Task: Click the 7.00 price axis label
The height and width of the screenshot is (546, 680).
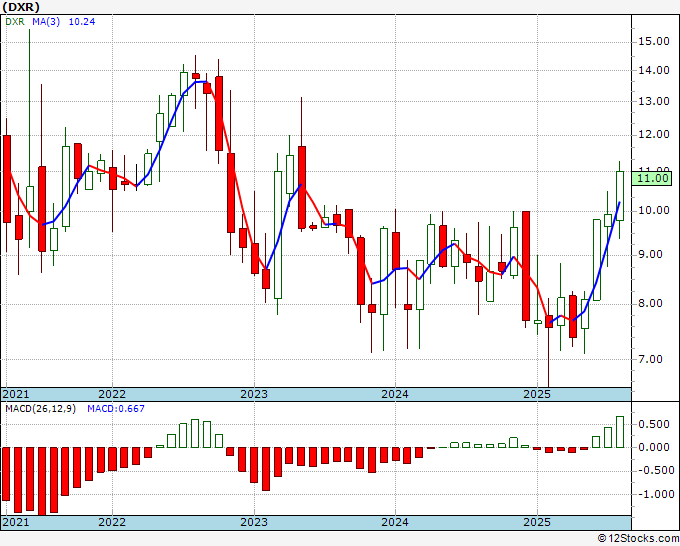Action: pos(651,359)
